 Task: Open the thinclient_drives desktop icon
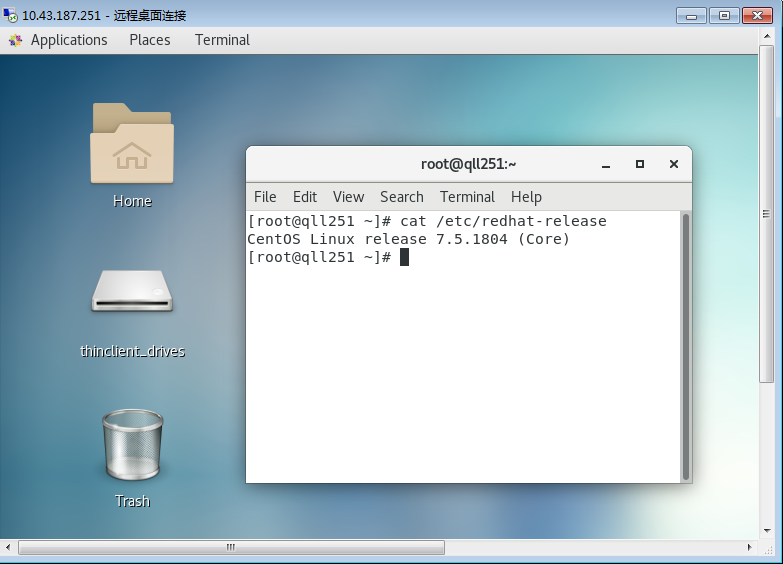(x=132, y=292)
